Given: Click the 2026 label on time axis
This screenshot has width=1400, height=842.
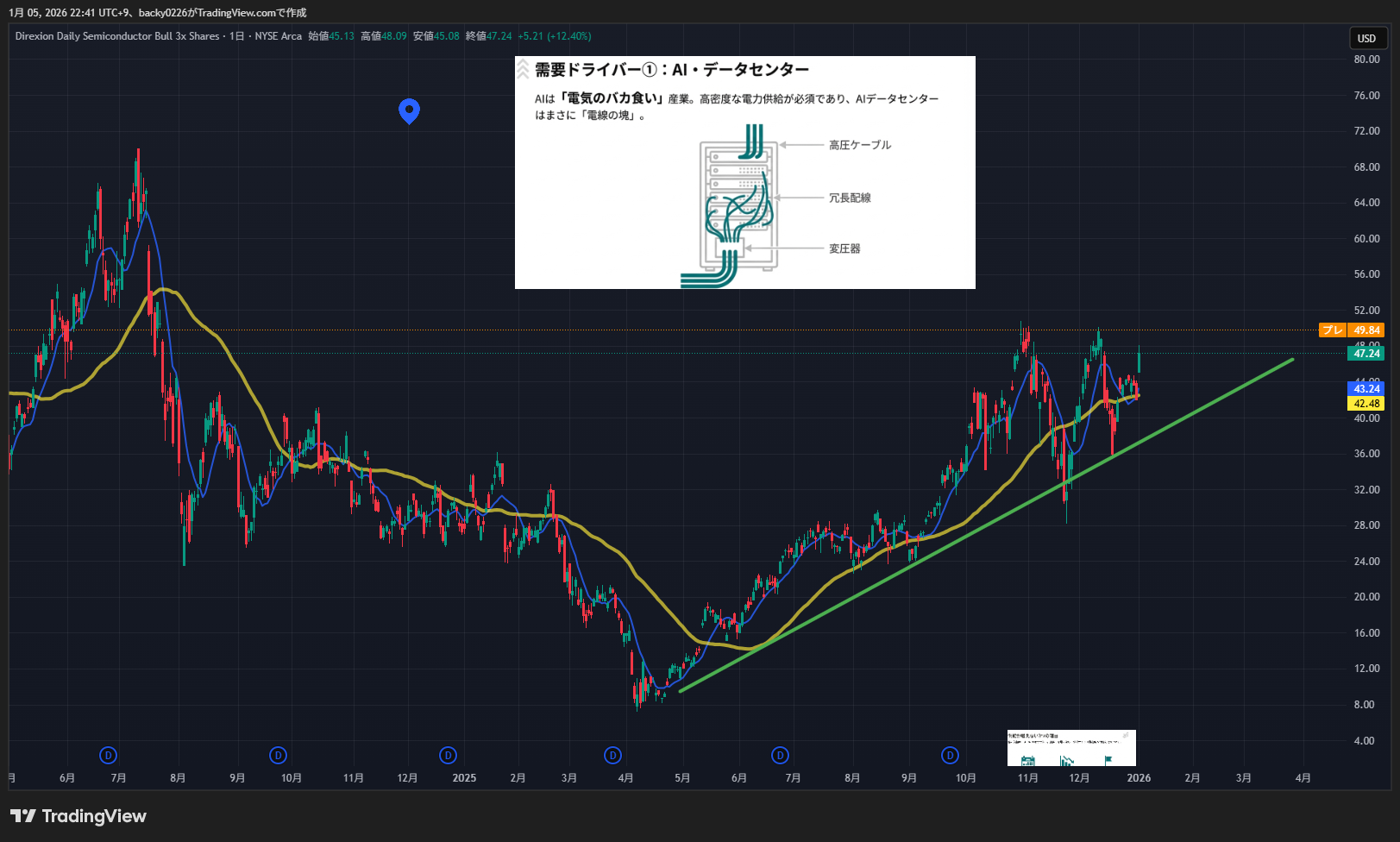Looking at the screenshot, I should pos(1139,778).
